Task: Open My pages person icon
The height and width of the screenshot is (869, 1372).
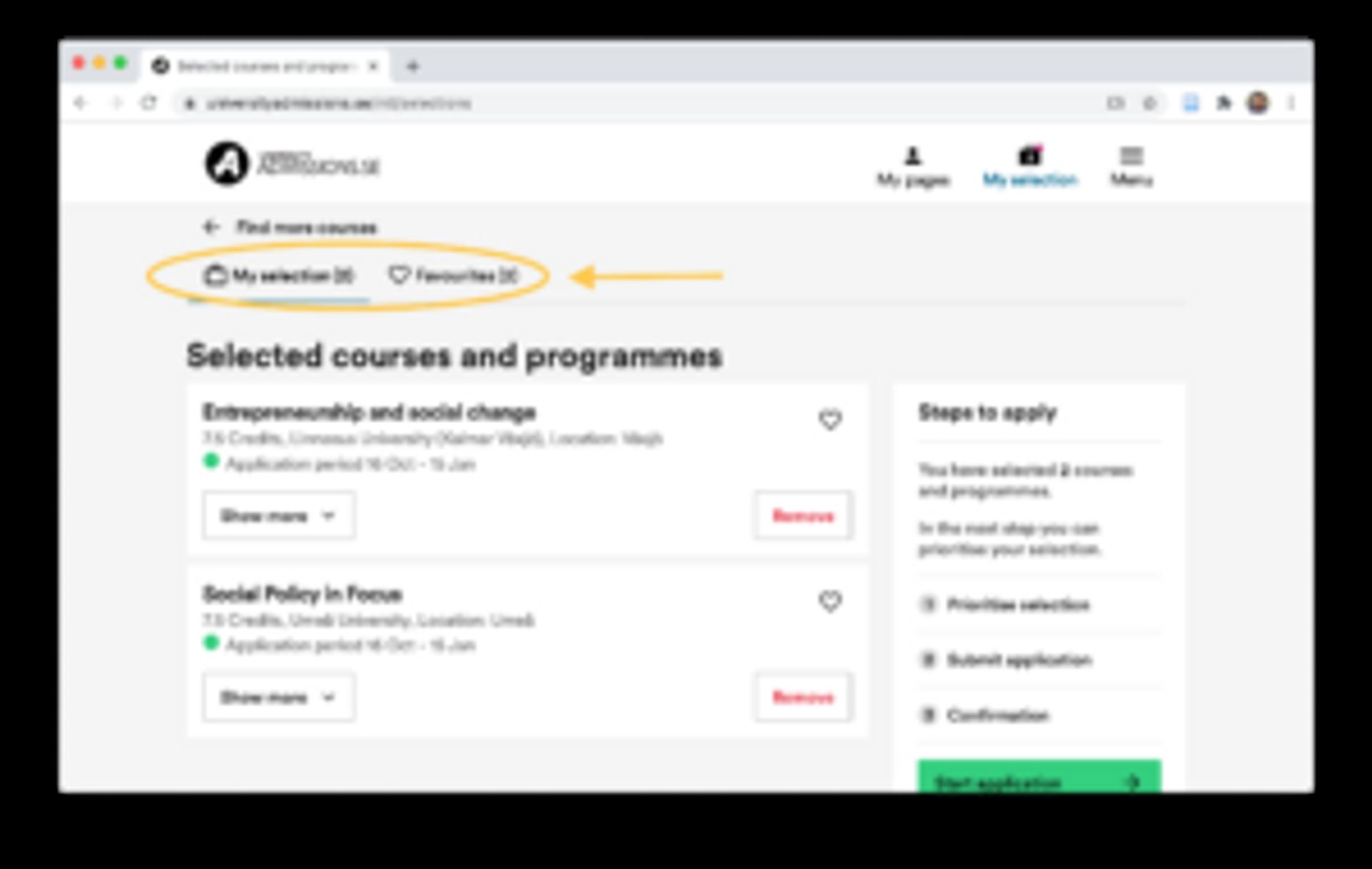Action: pos(913,156)
